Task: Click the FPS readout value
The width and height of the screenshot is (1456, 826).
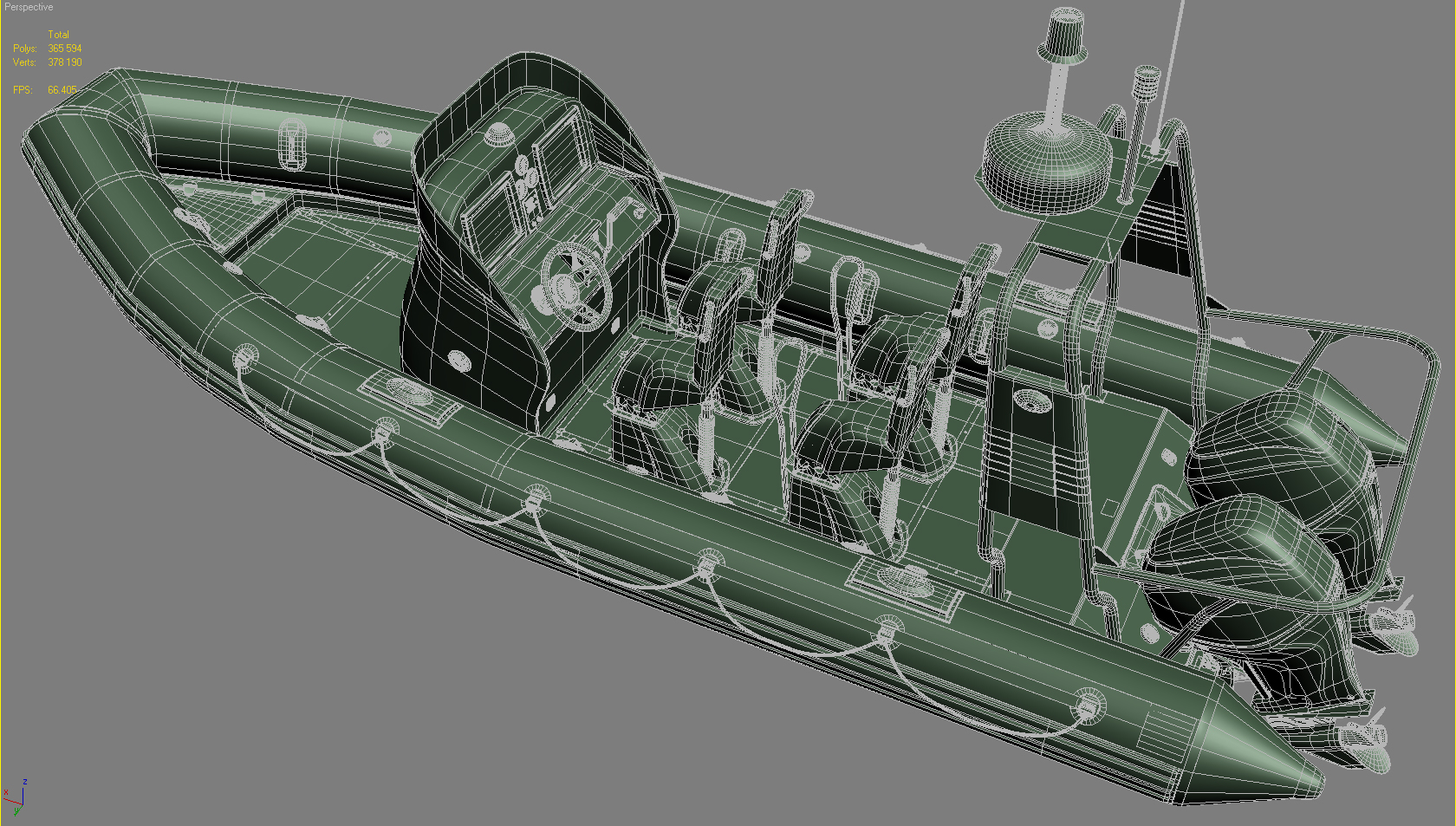Action: 61,89
